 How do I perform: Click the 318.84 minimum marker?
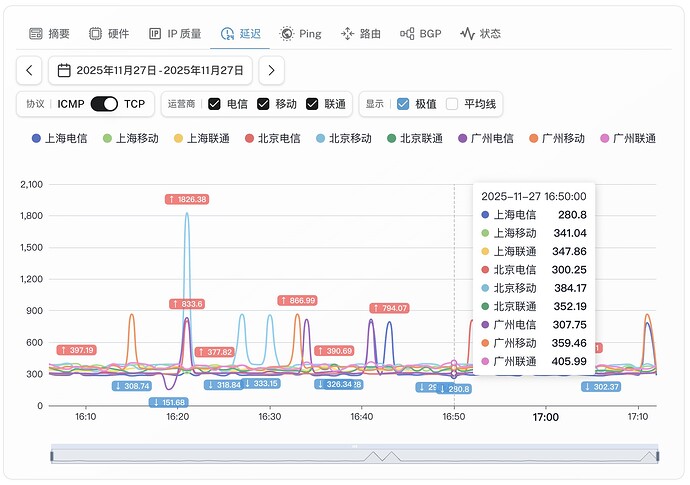coord(224,385)
